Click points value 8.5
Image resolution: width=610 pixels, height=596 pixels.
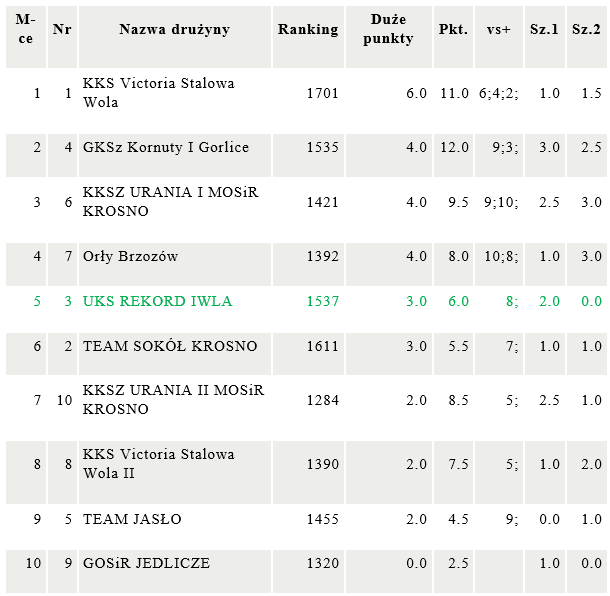click(458, 400)
